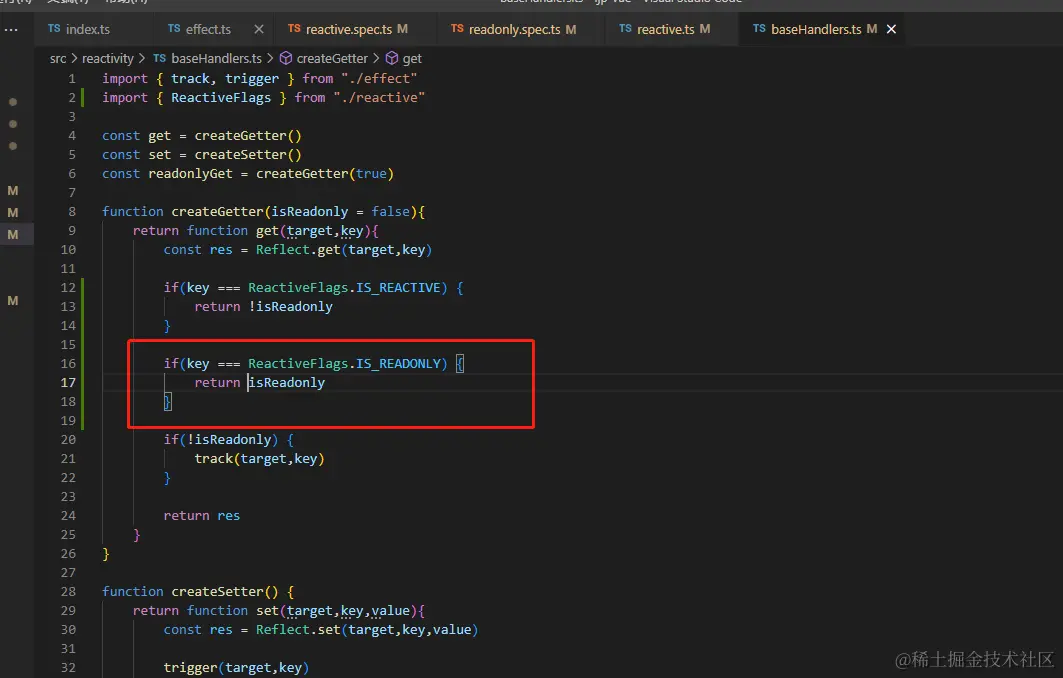1063x678 pixels.
Task: Click the src breadcrumb
Action: click(58, 59)
